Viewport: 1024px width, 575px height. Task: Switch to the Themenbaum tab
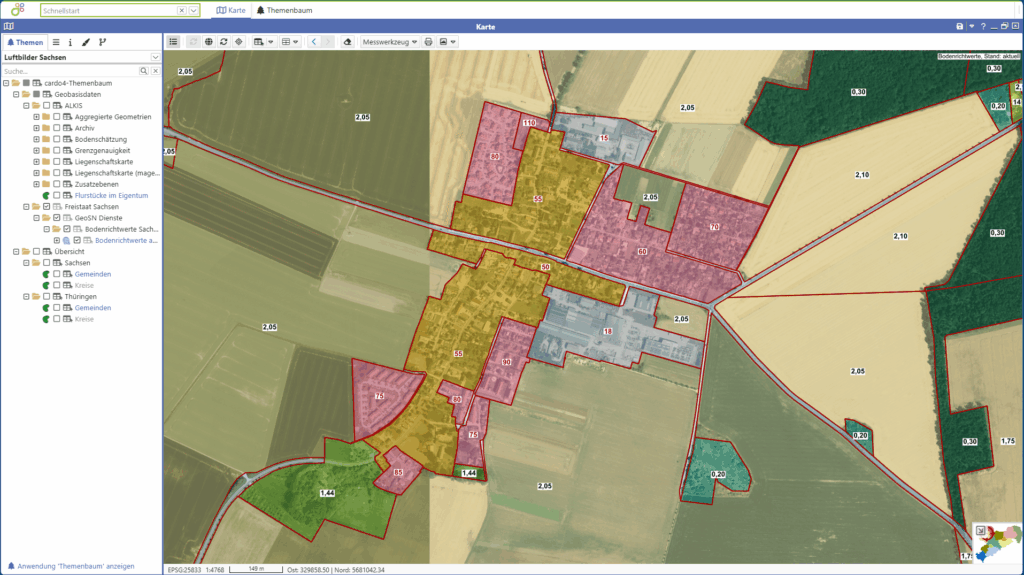click(x=280, y=10)
